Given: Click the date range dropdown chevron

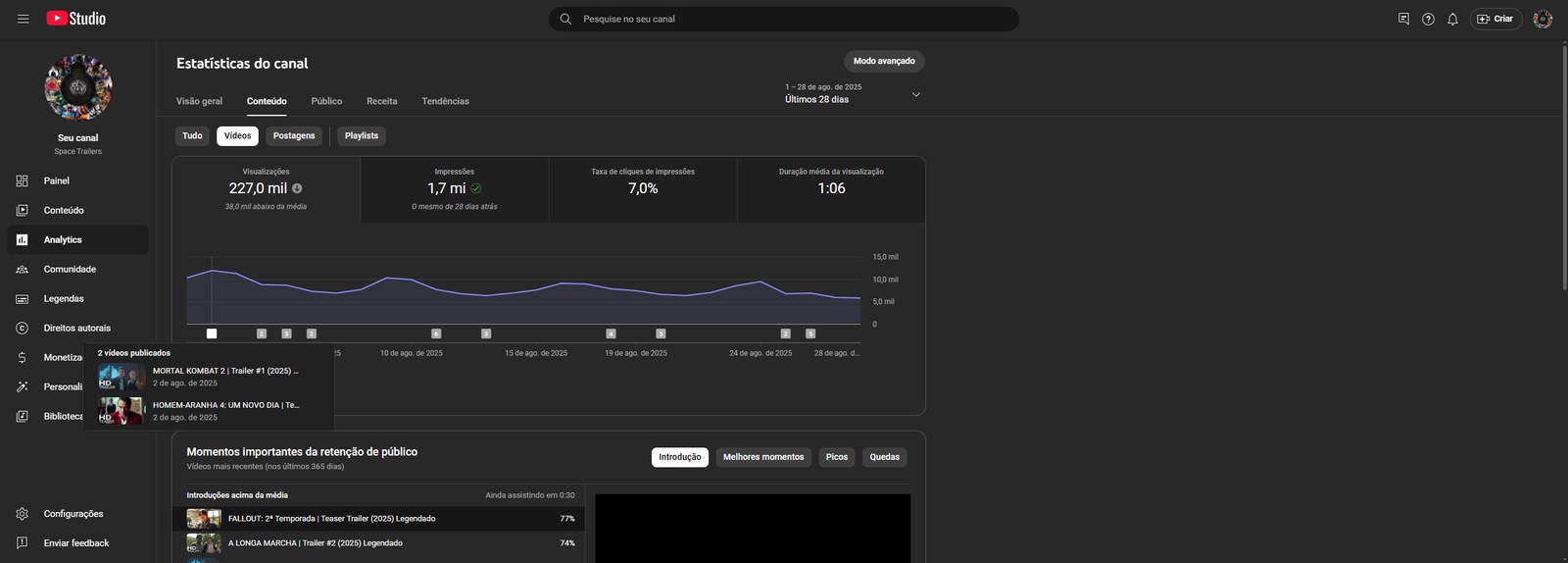Looking at the screenshot, I should (916, 94).
